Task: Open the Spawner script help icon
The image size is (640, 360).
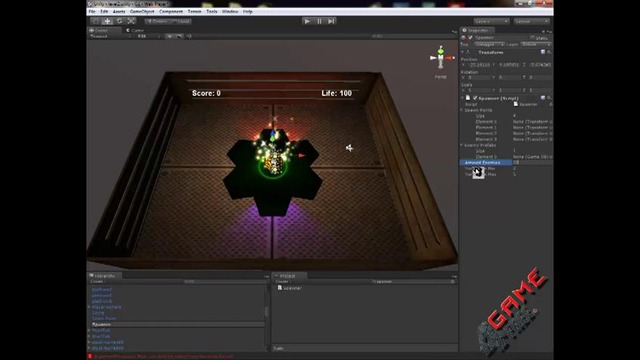Action: [x=543, y=98]
